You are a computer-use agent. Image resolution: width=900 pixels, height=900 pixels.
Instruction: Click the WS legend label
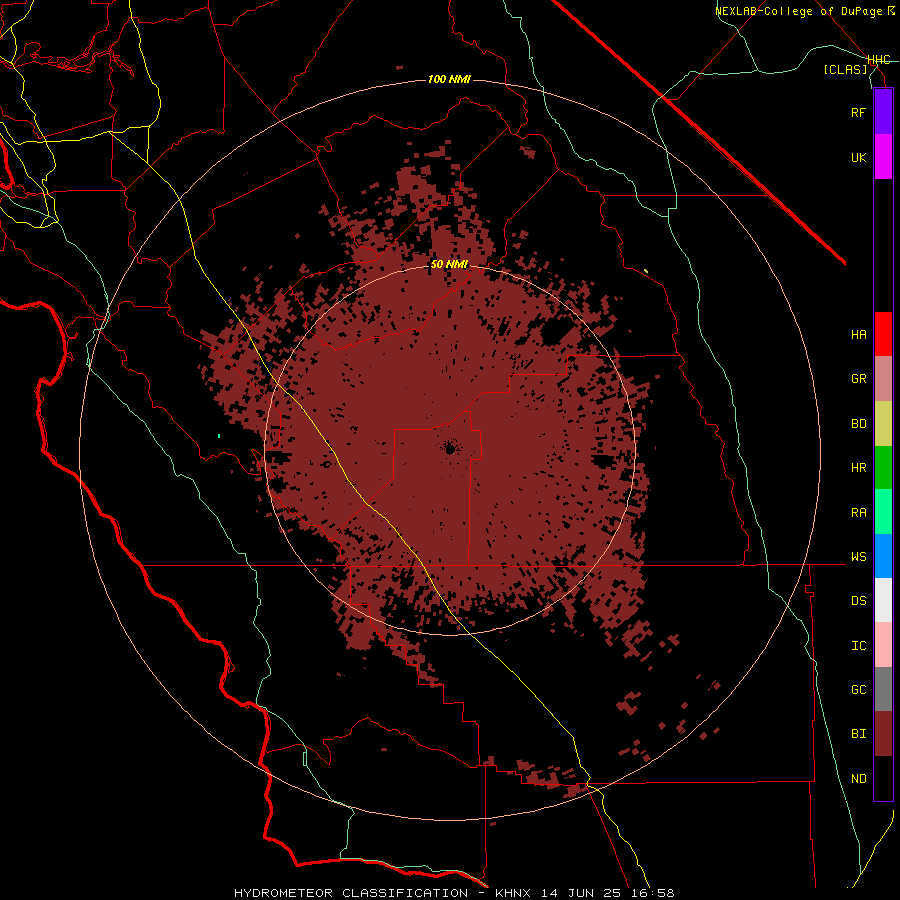pyautogui.click(x=858, y=557)
